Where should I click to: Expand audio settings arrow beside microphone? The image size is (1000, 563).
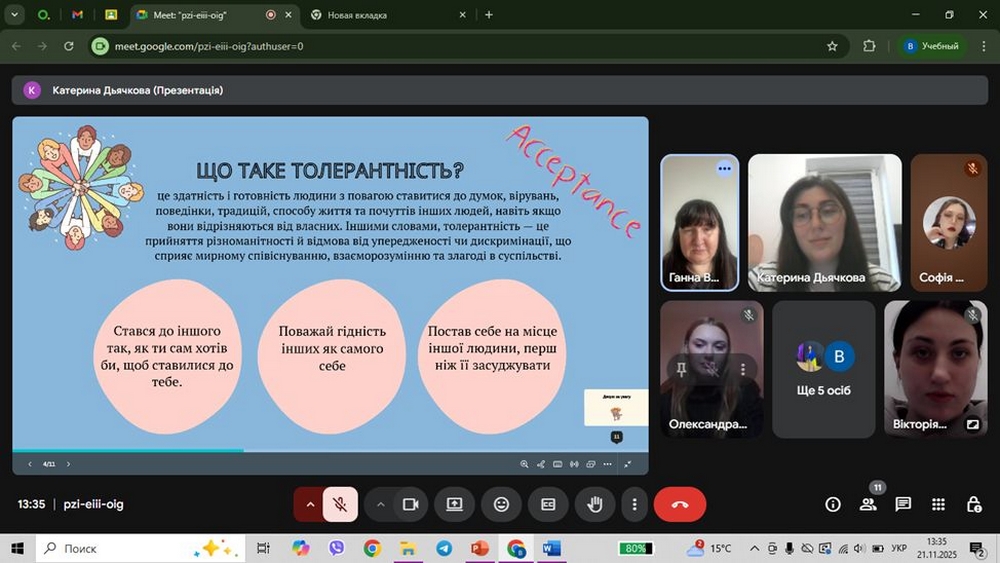pos(310,505)
